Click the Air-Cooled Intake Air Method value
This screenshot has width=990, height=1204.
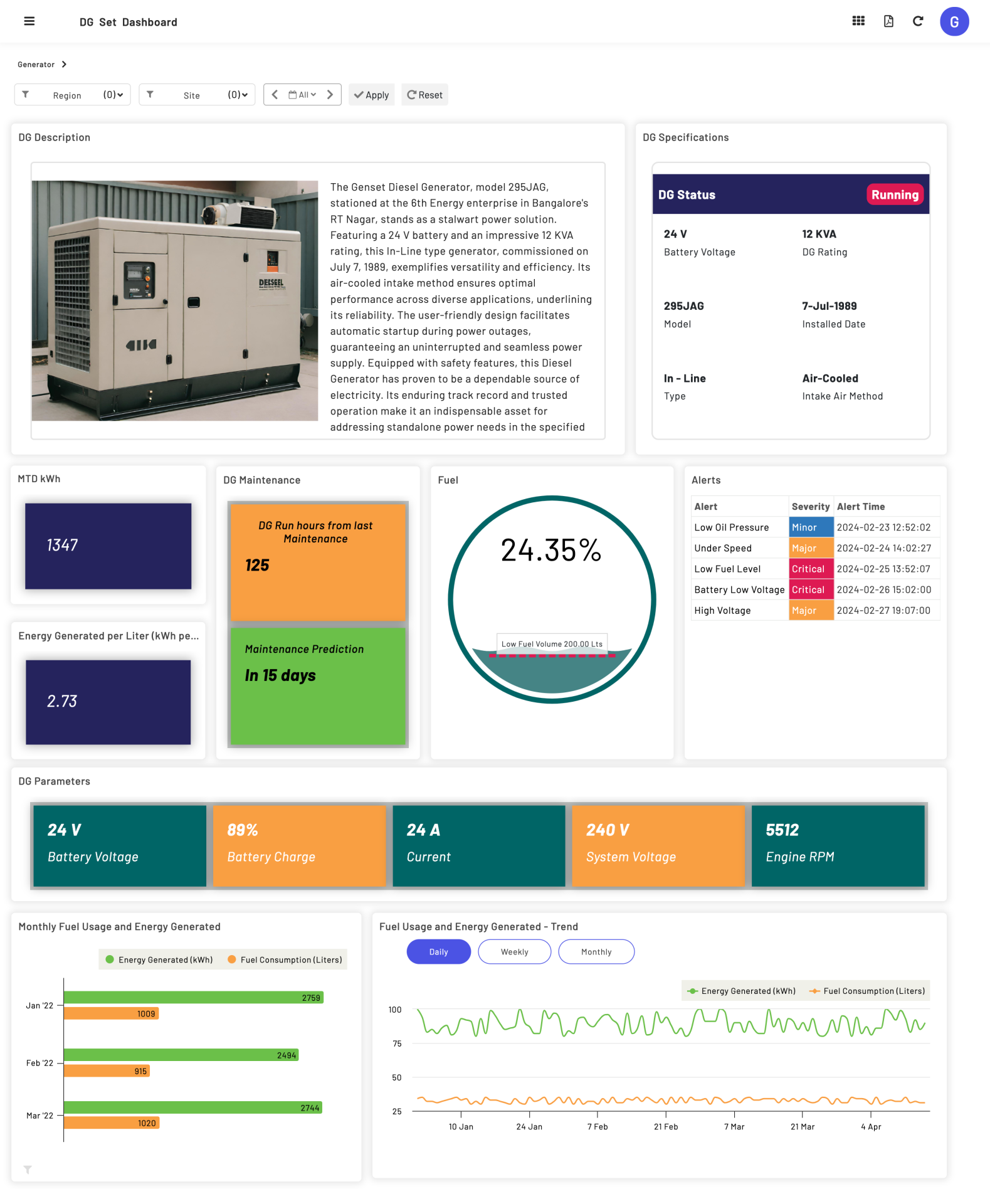click(x=830, y=378)
